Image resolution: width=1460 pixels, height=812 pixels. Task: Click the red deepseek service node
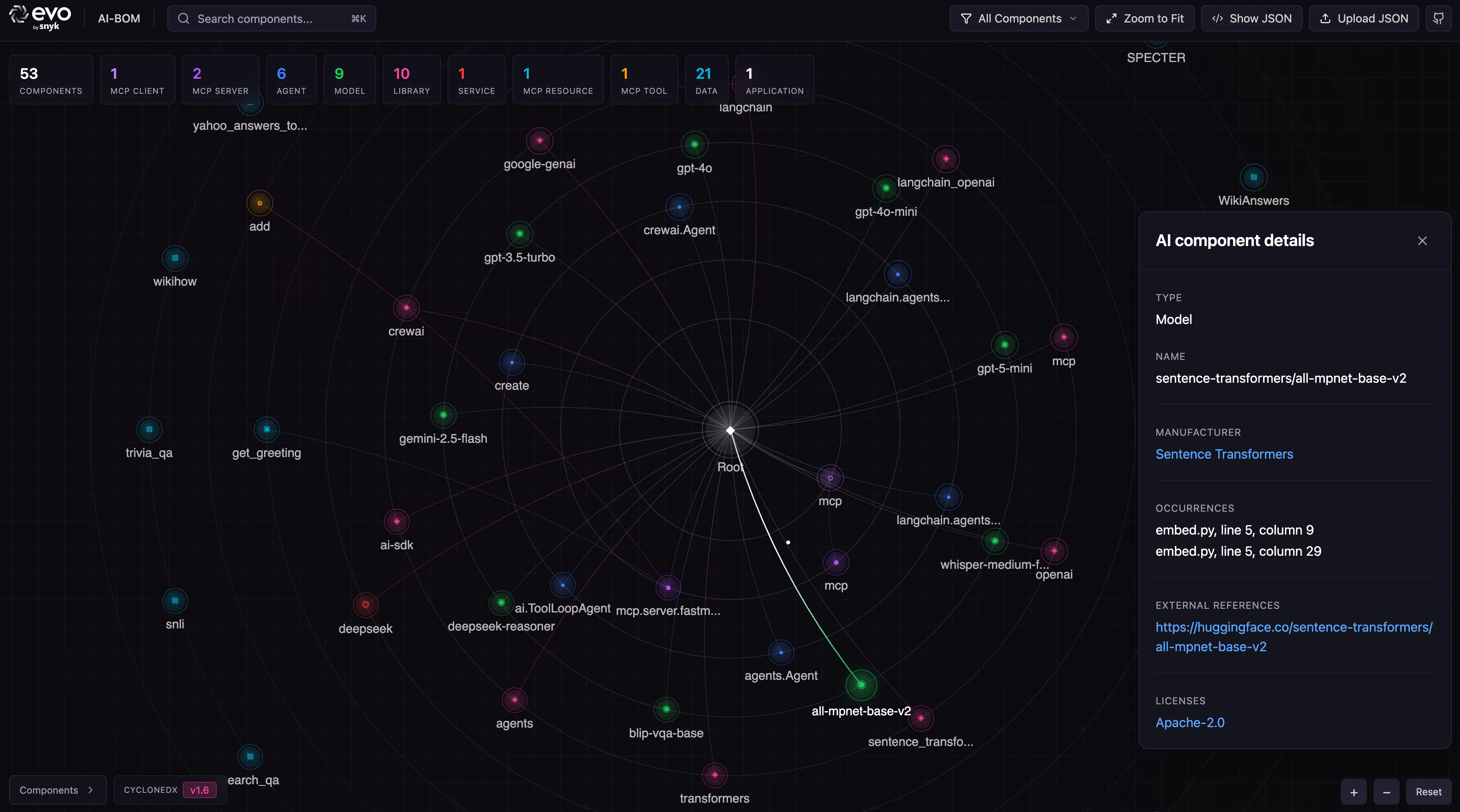(x=366, y=605)
